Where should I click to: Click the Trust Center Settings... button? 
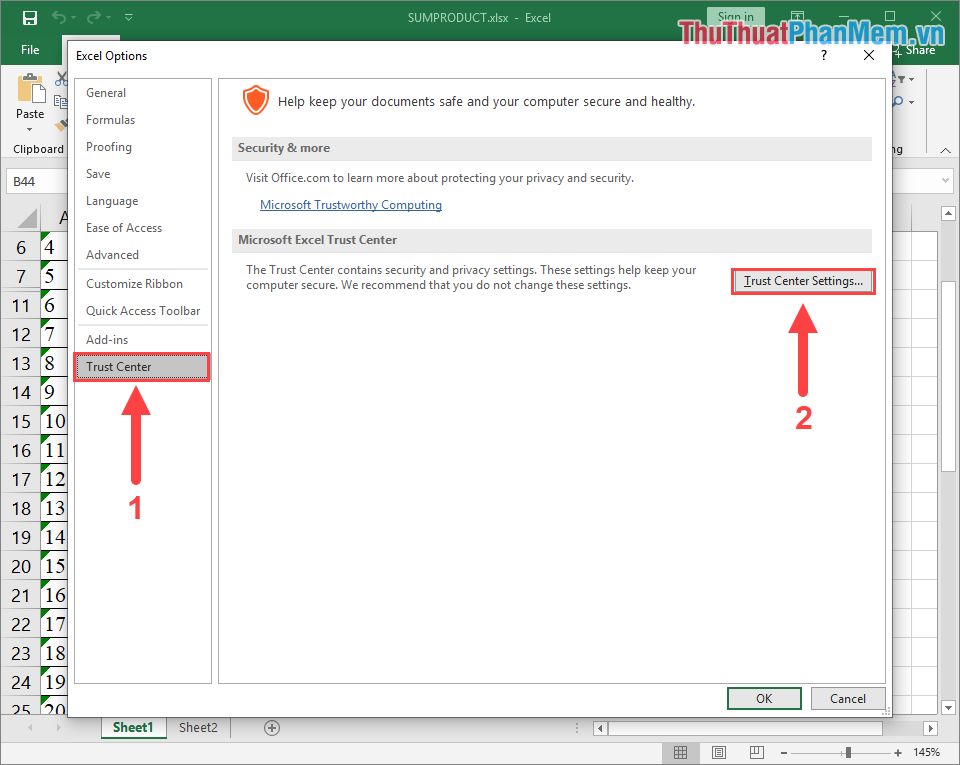tap(803, 281)
